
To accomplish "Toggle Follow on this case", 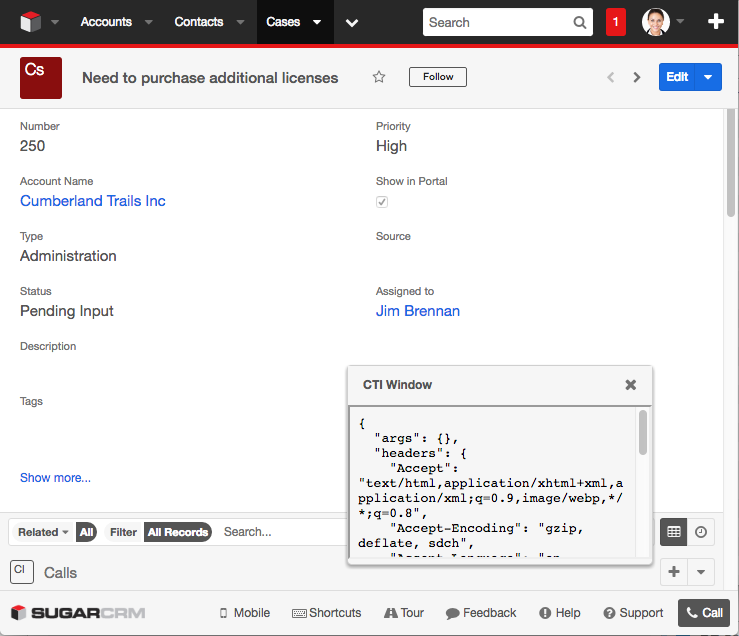I will click(x=438, y=77).
